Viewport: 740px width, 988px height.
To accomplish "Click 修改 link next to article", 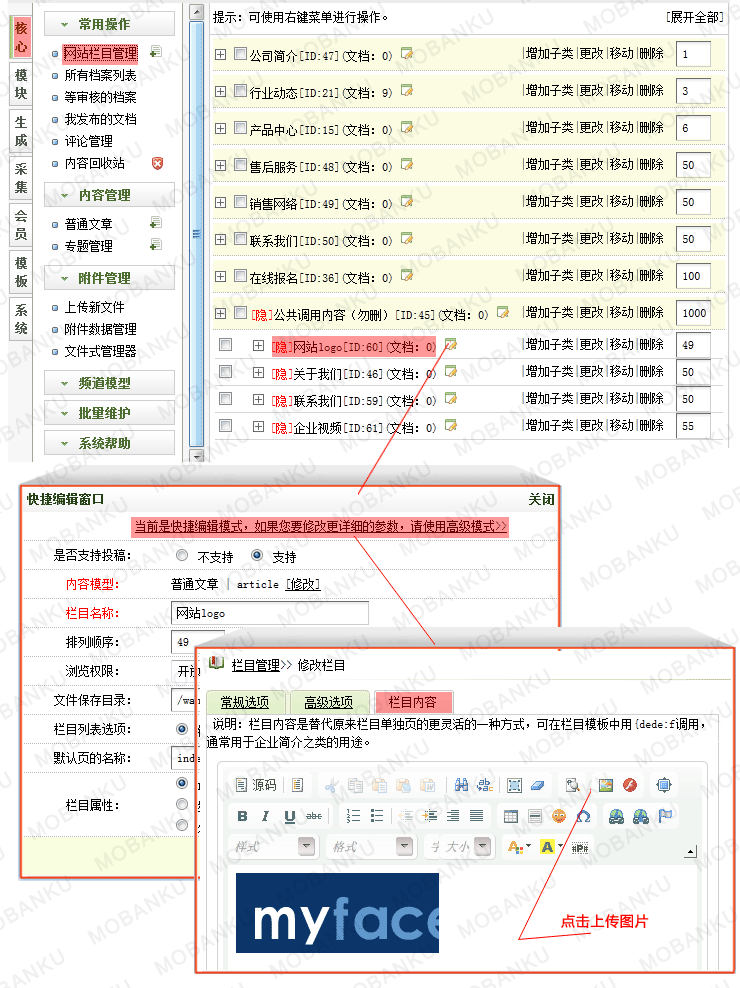I will click(x=303, y=584).
